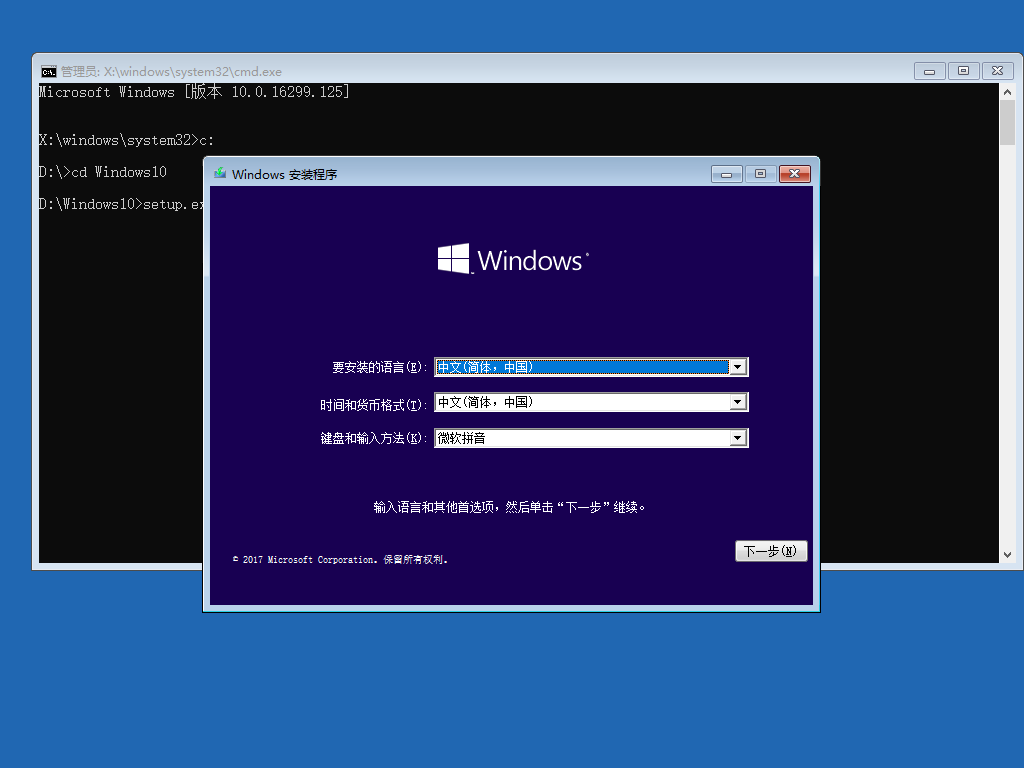Maximize the Windows 安装程序 window

coord(760,174)
